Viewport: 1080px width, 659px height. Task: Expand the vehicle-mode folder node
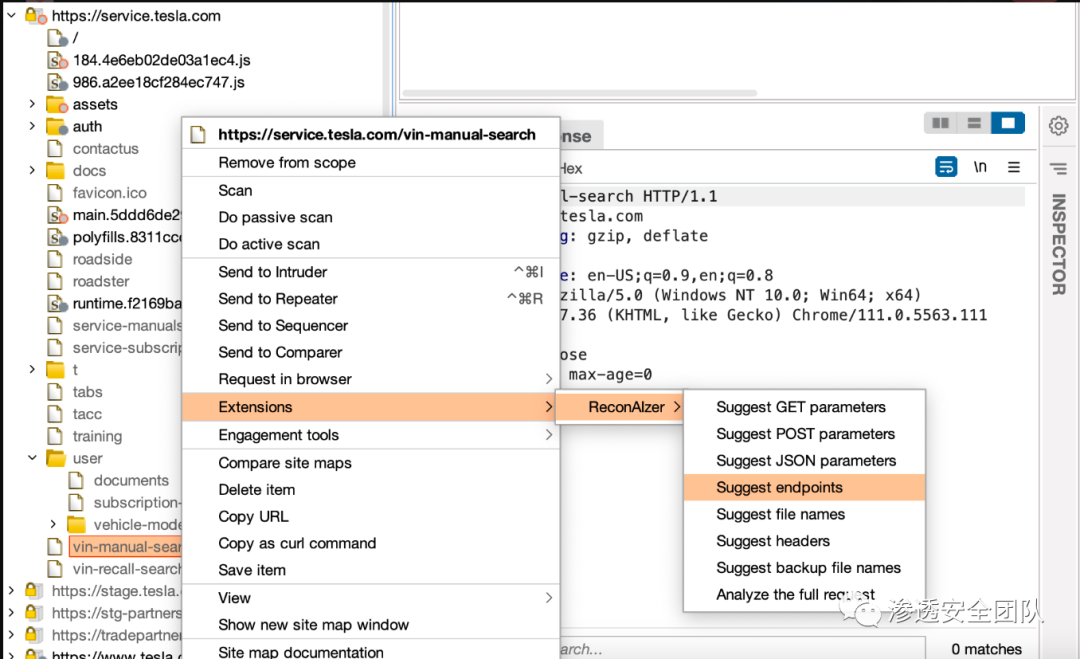click(53, 524)
